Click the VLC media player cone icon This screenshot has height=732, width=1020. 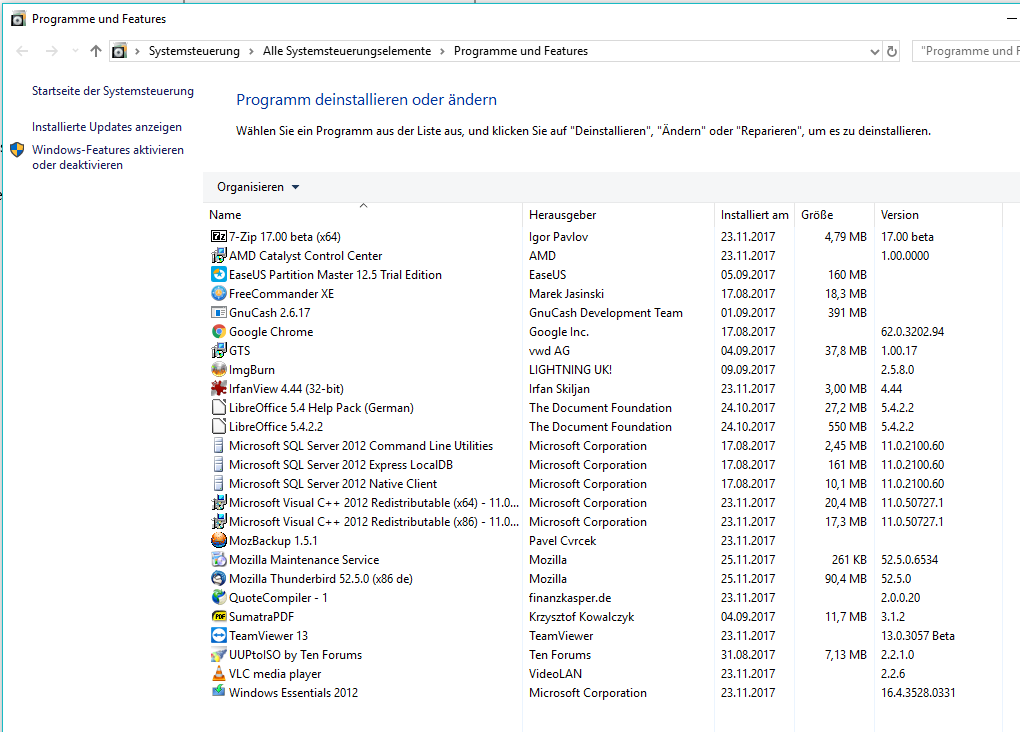coord(219,673)
